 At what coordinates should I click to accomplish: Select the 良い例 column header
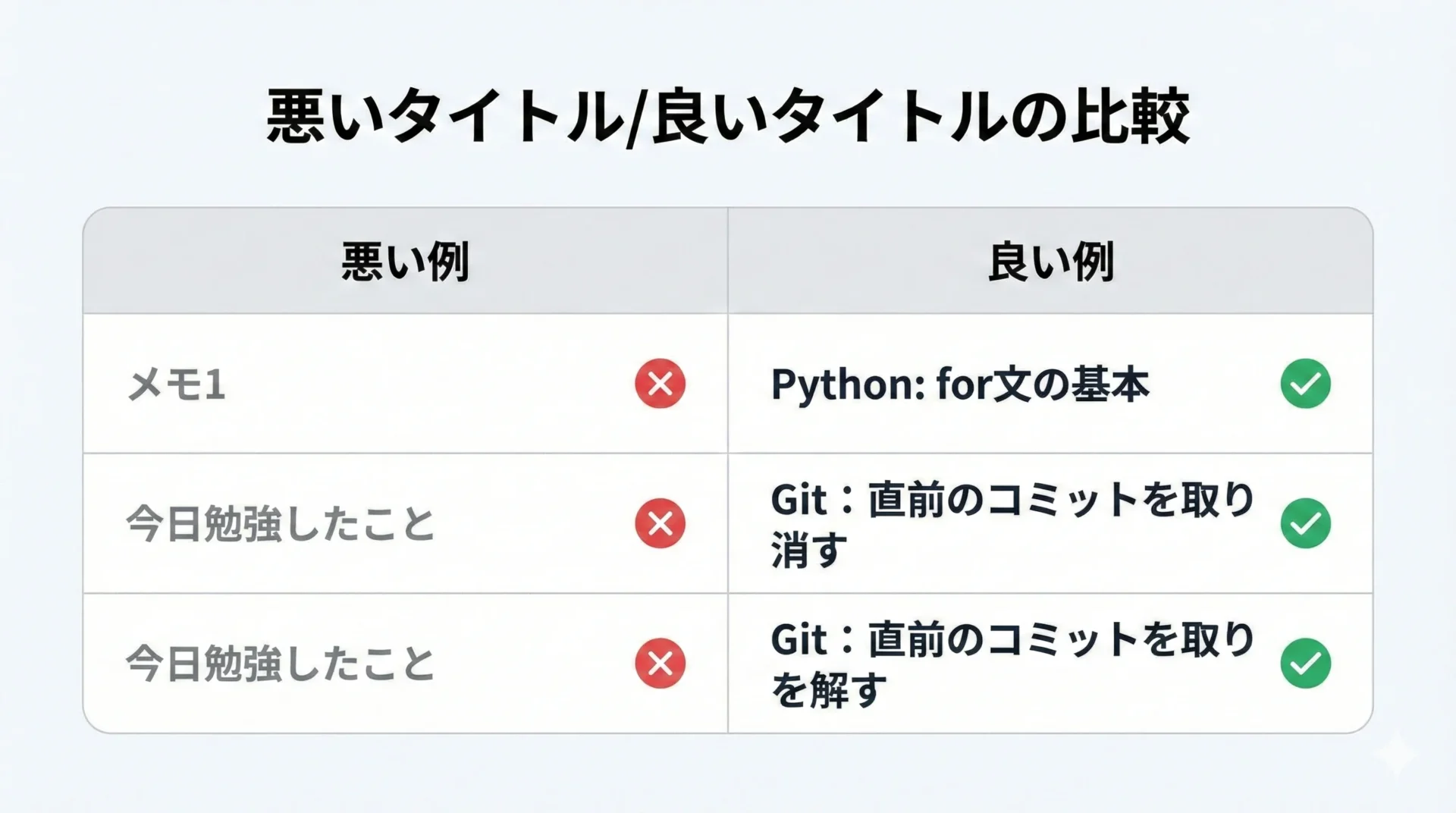point(1050,262)
